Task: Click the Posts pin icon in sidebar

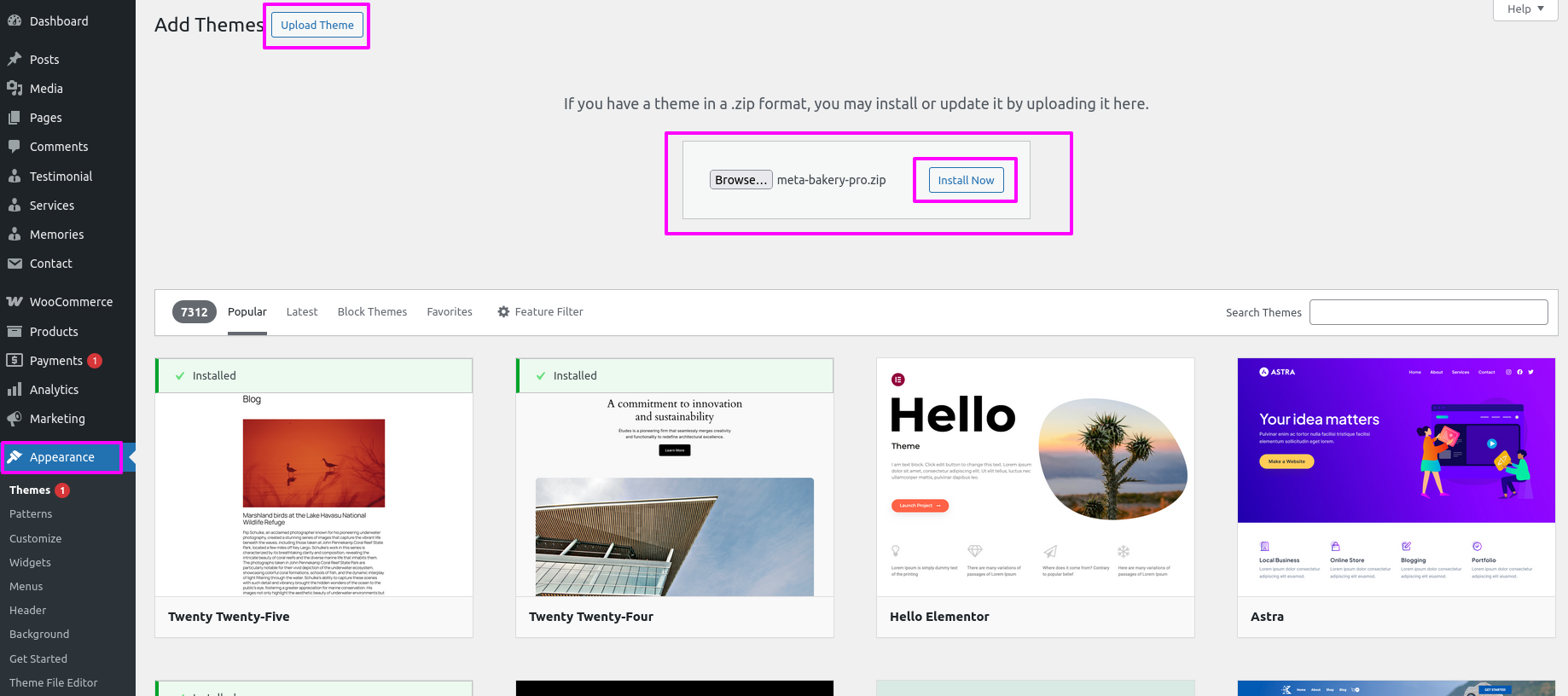Action: click(x=15, y=60)
